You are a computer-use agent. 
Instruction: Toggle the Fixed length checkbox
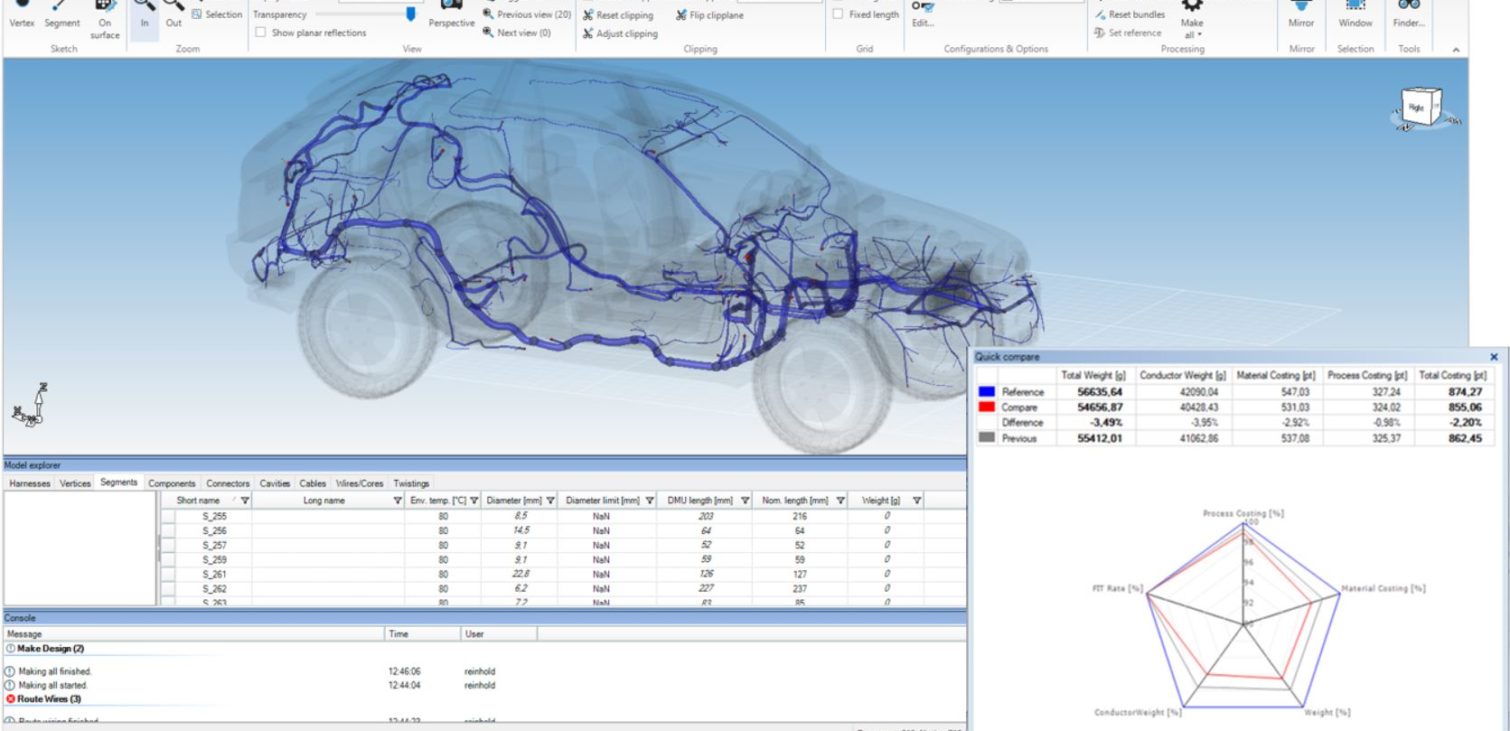838,15
